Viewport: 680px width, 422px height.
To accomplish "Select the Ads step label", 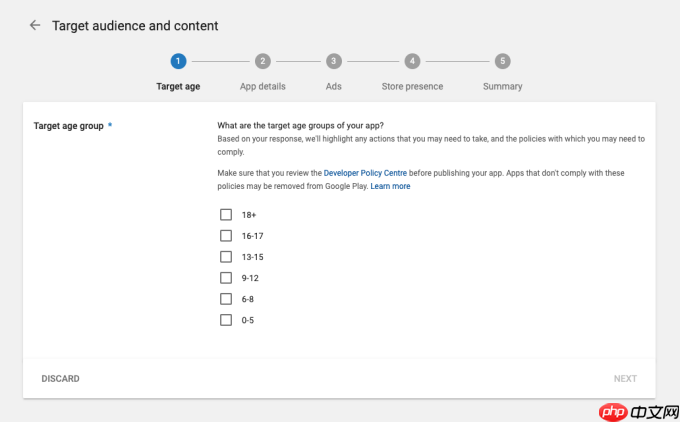I will coord(333,87).
